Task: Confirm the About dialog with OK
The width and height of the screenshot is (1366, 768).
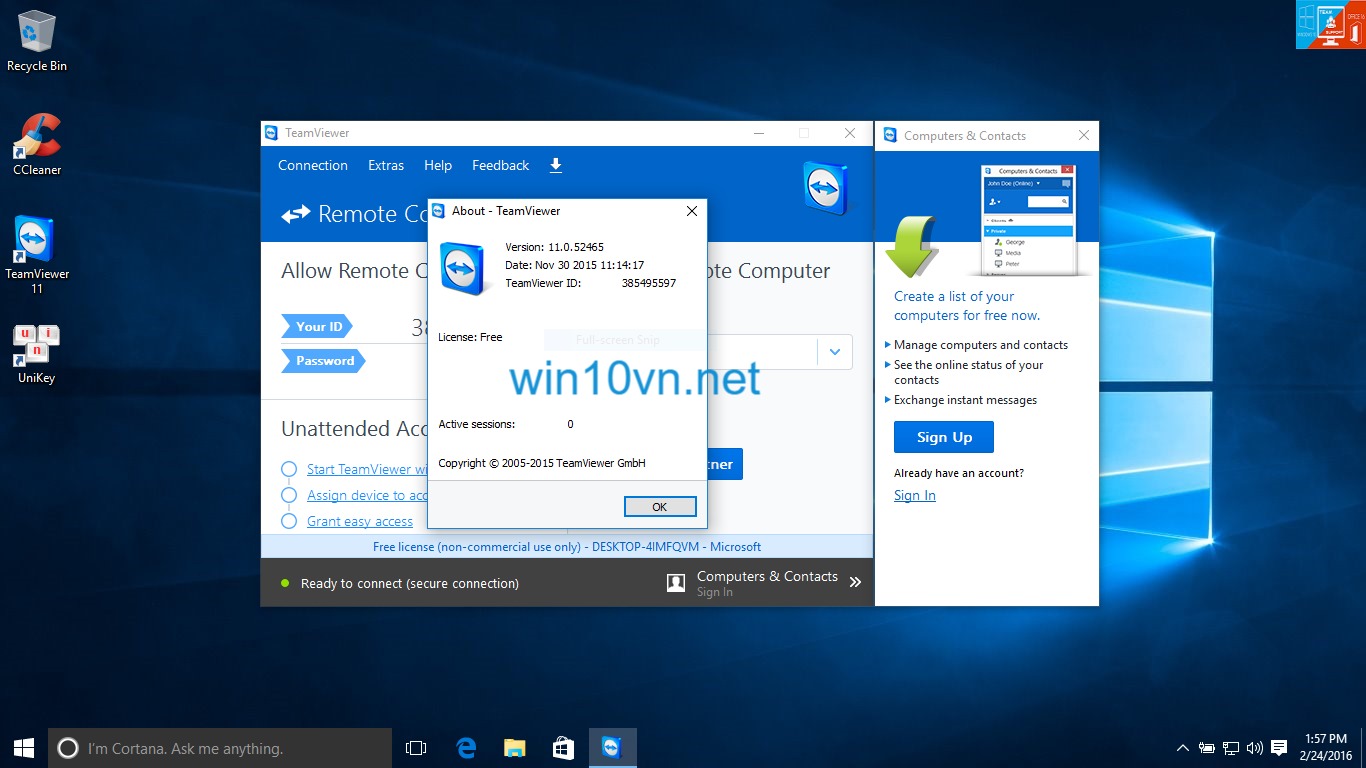Action: (x=660, y=507)
